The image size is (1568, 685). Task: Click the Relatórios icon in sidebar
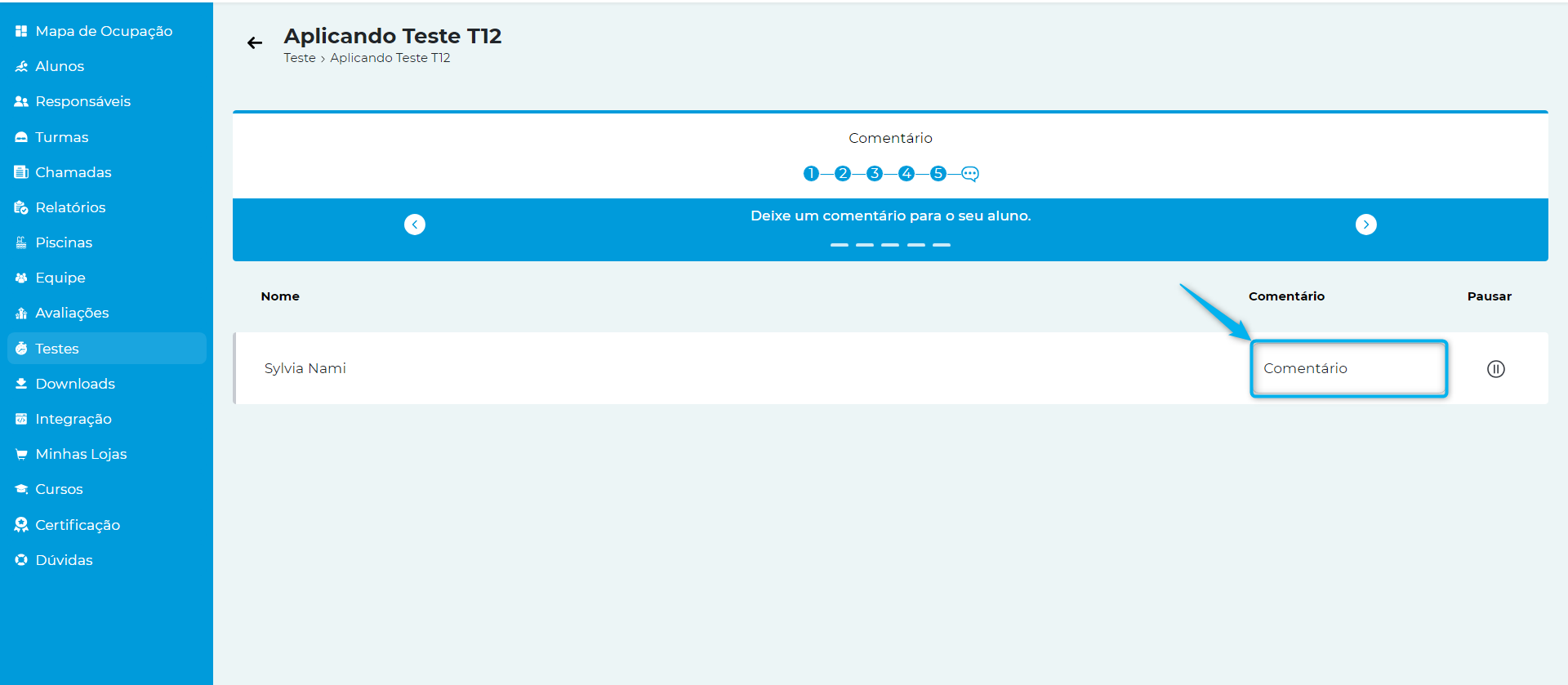[x=21, y=207]
